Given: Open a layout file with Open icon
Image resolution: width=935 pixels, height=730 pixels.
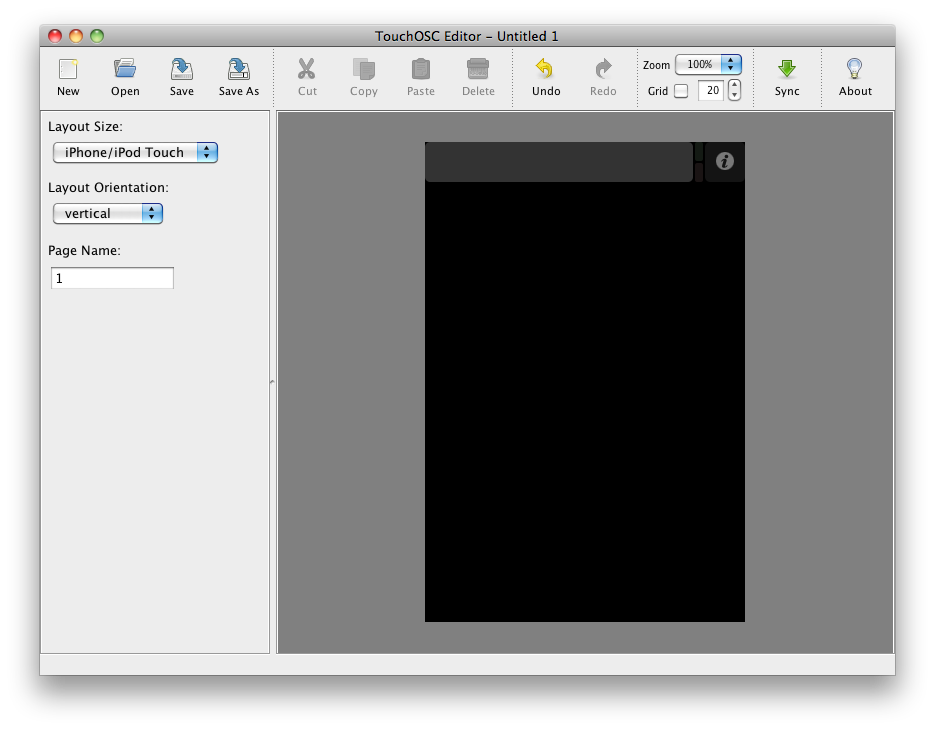Looking at the screenshot, I should [x=125, y=70].
